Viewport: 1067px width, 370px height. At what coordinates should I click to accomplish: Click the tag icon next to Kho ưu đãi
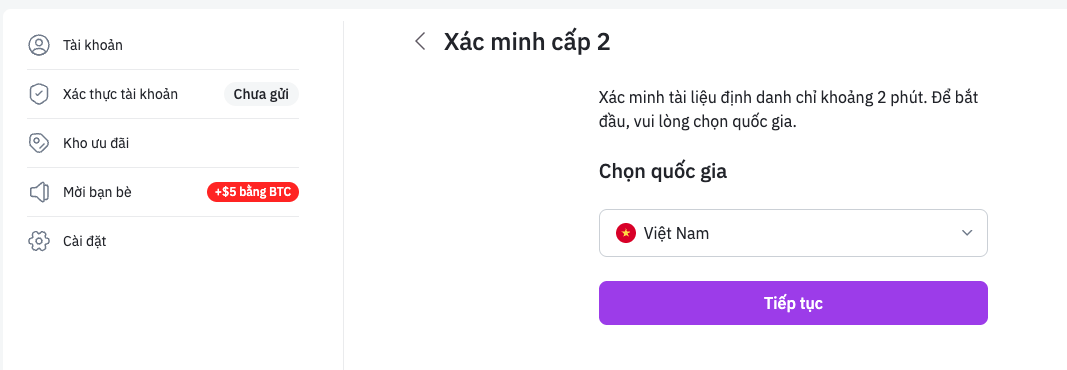pos(39,144)
